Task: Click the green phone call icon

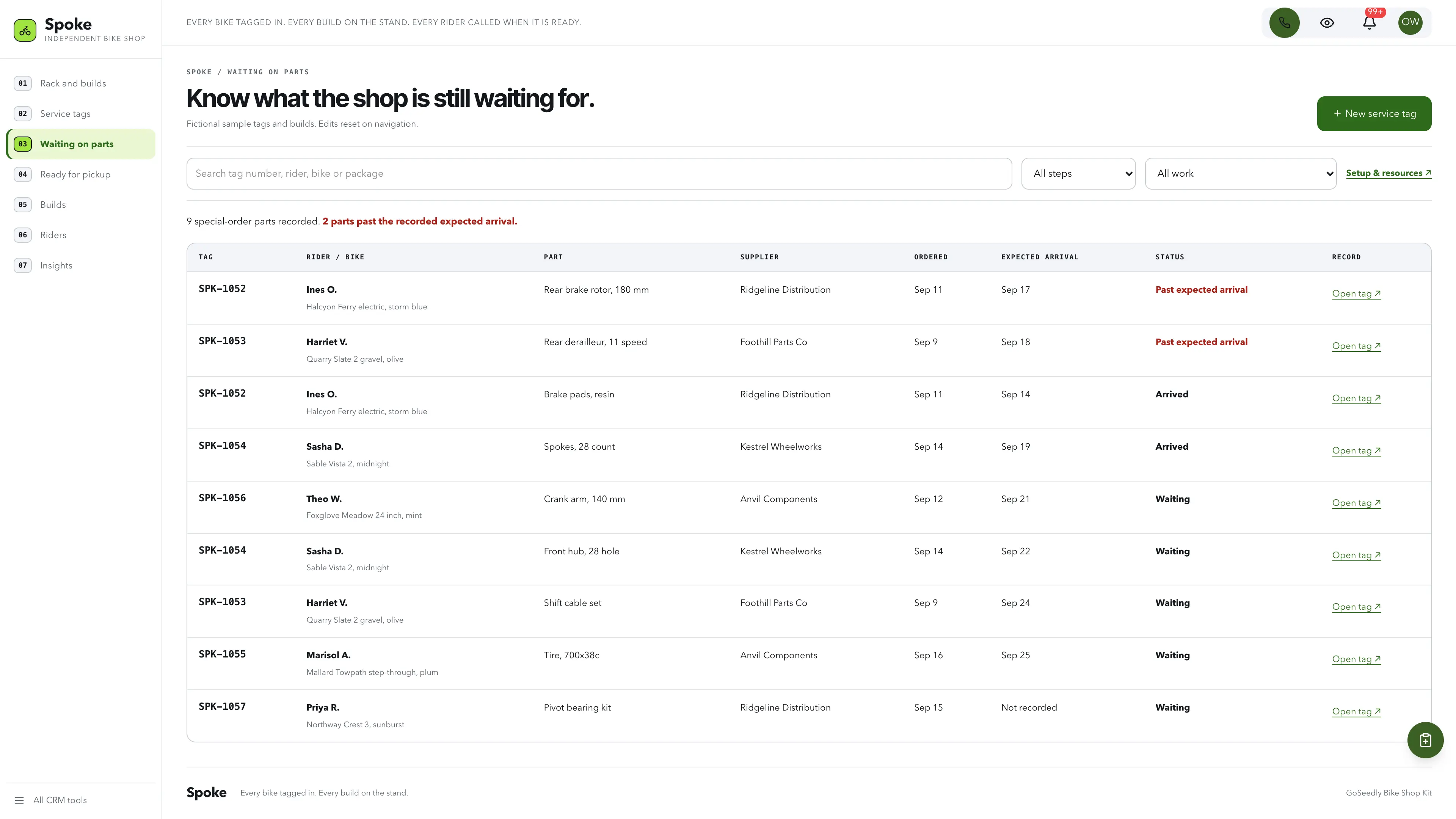Action: point(1284,23)
